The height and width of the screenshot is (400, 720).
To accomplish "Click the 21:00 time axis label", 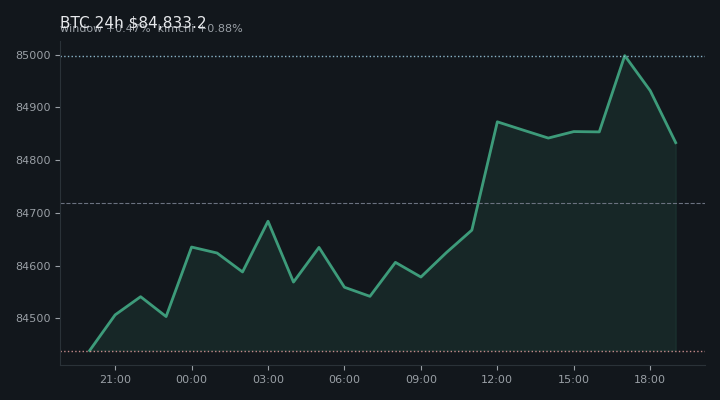I will pos(115,379).
